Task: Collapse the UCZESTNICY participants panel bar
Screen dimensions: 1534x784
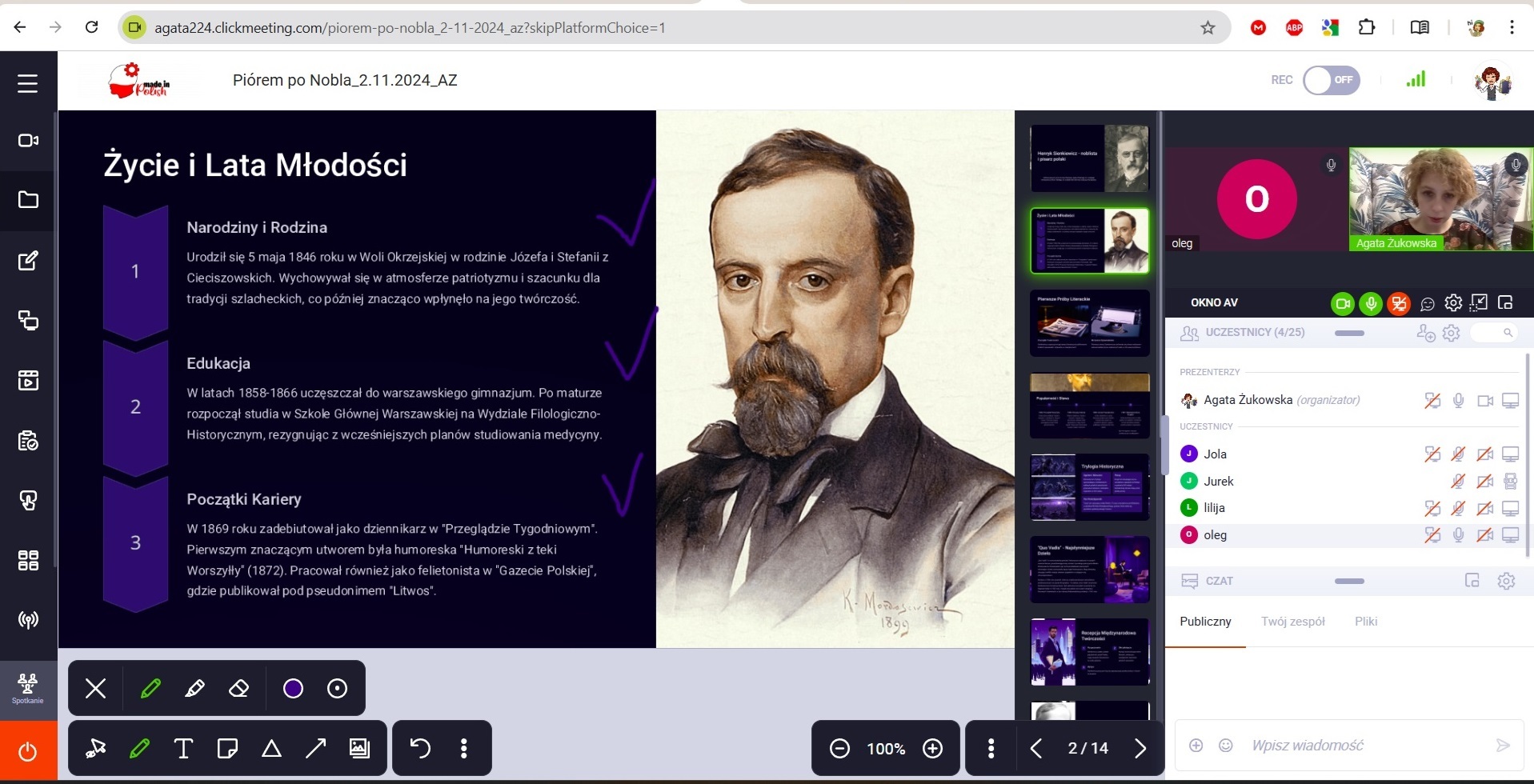Action: click(x=1349, y=333)
